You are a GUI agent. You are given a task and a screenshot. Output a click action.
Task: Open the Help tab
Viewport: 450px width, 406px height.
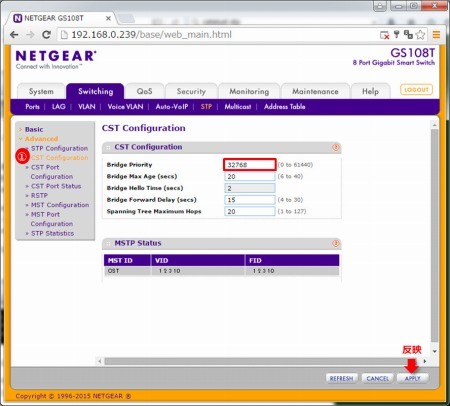coord(370,91)
